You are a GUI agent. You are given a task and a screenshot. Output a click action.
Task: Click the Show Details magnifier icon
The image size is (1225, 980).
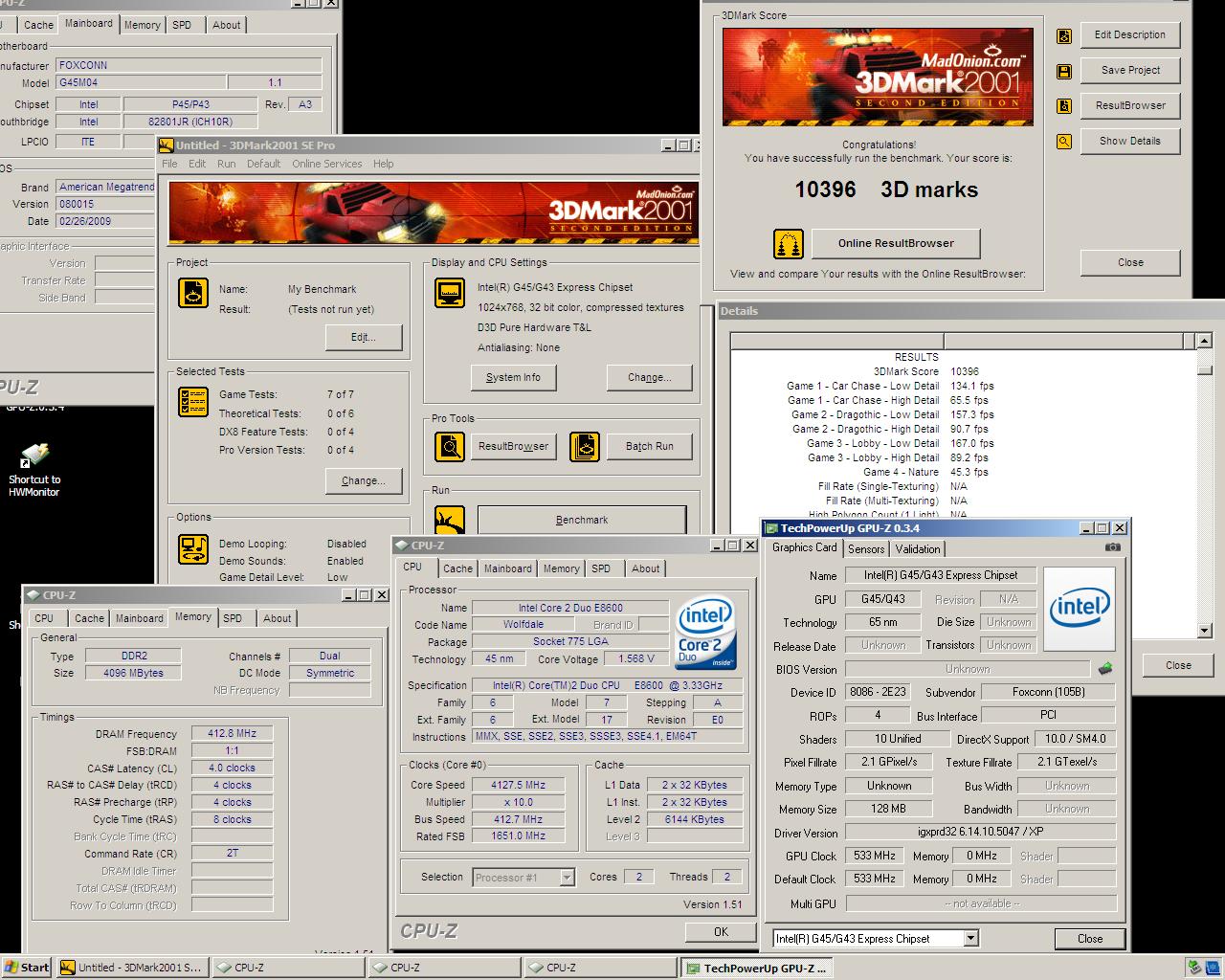(x=1063, y=142)
